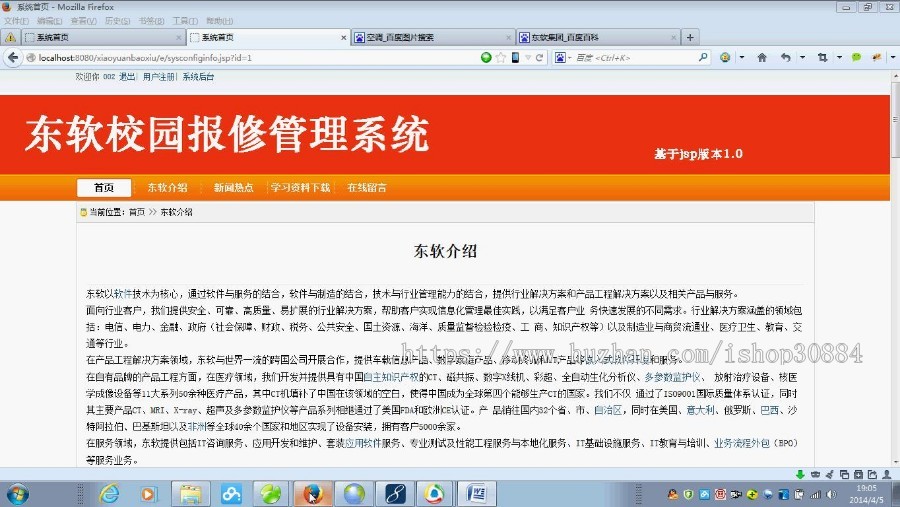Click the broom cleanup icon in status bar

(829, 474)
